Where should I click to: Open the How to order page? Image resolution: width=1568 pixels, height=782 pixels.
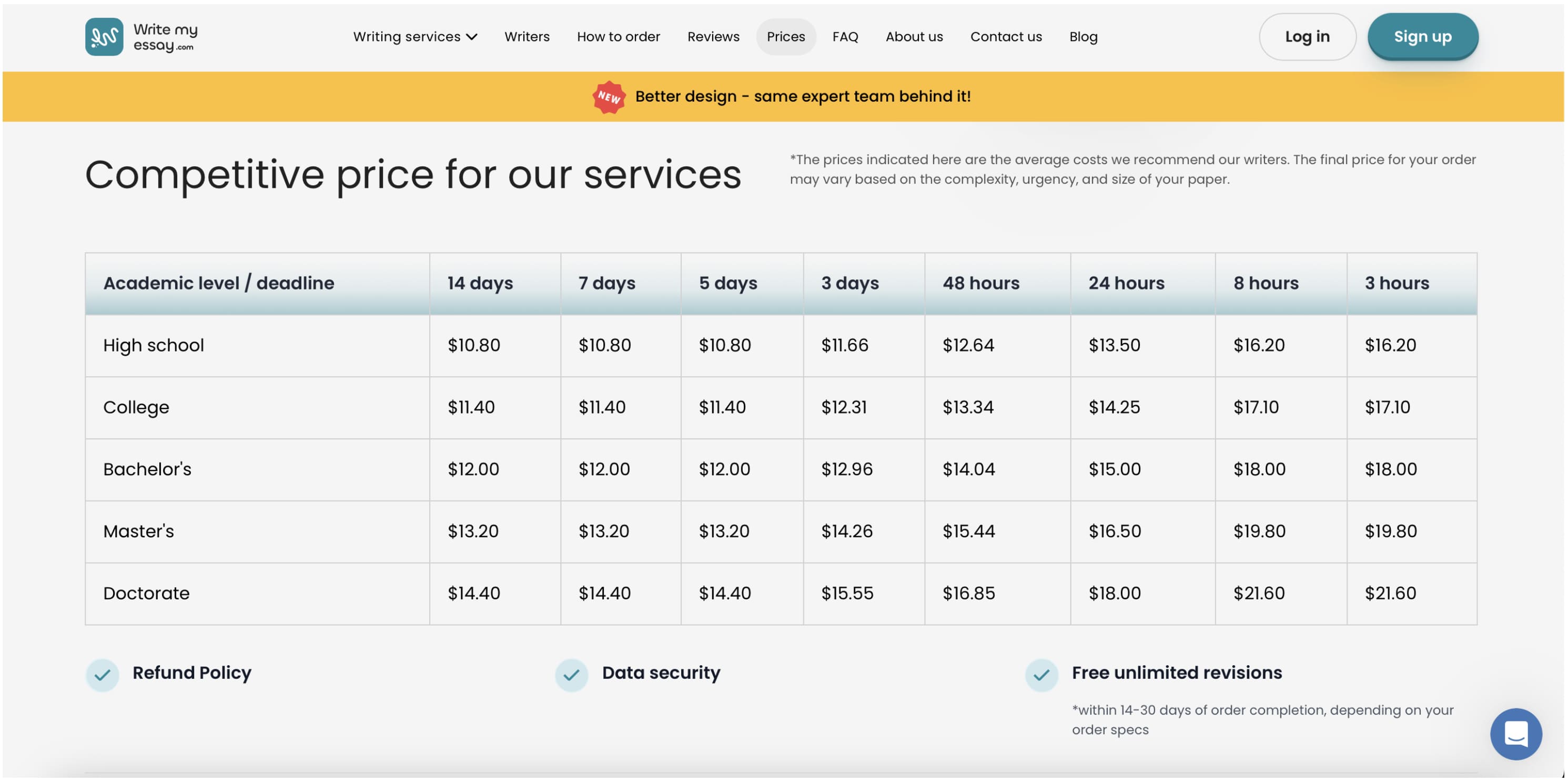pyautogui.click(x=618, y=36)
